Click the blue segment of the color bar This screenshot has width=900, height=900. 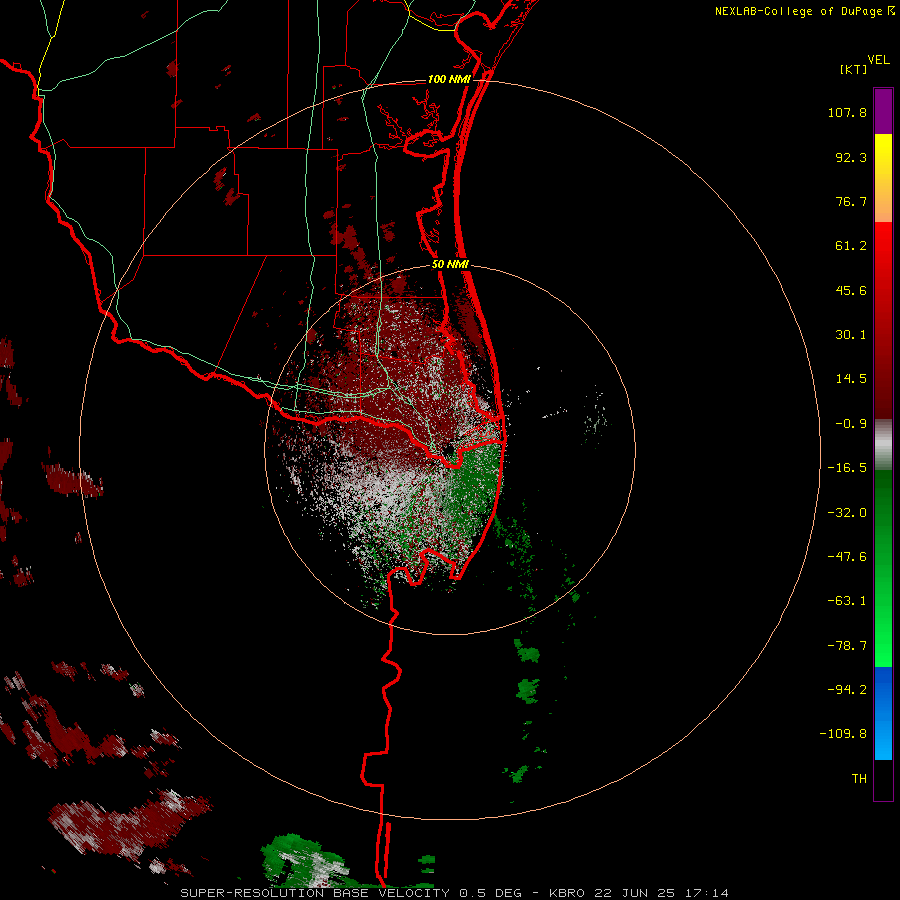coord(883,713)
